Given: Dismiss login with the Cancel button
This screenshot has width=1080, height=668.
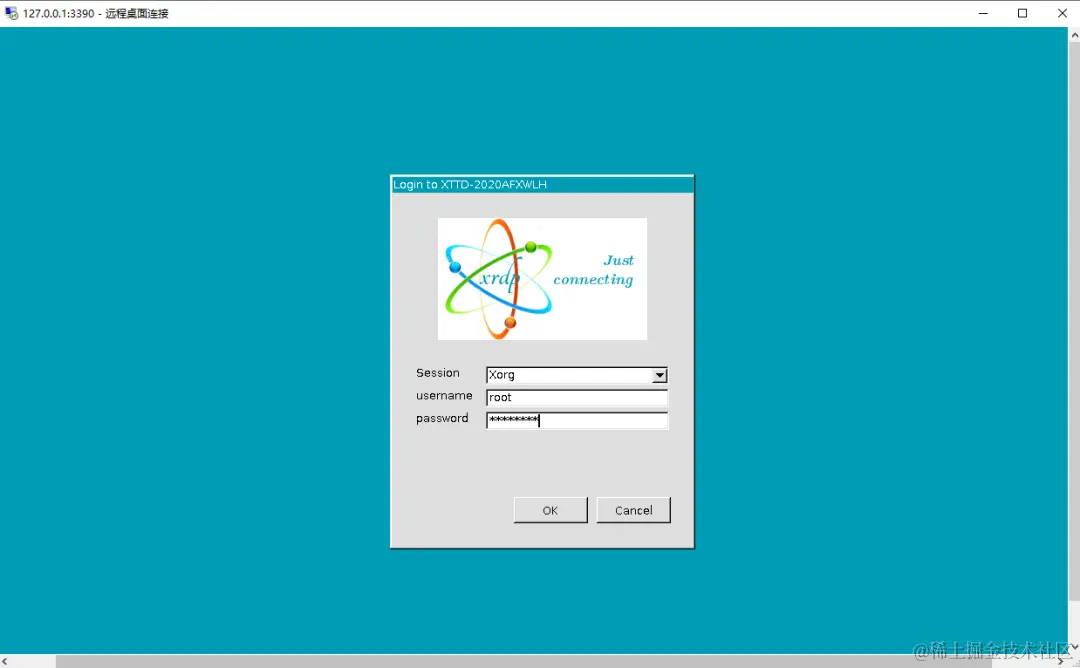Looking at the screenshot, I should coord(633,510).
